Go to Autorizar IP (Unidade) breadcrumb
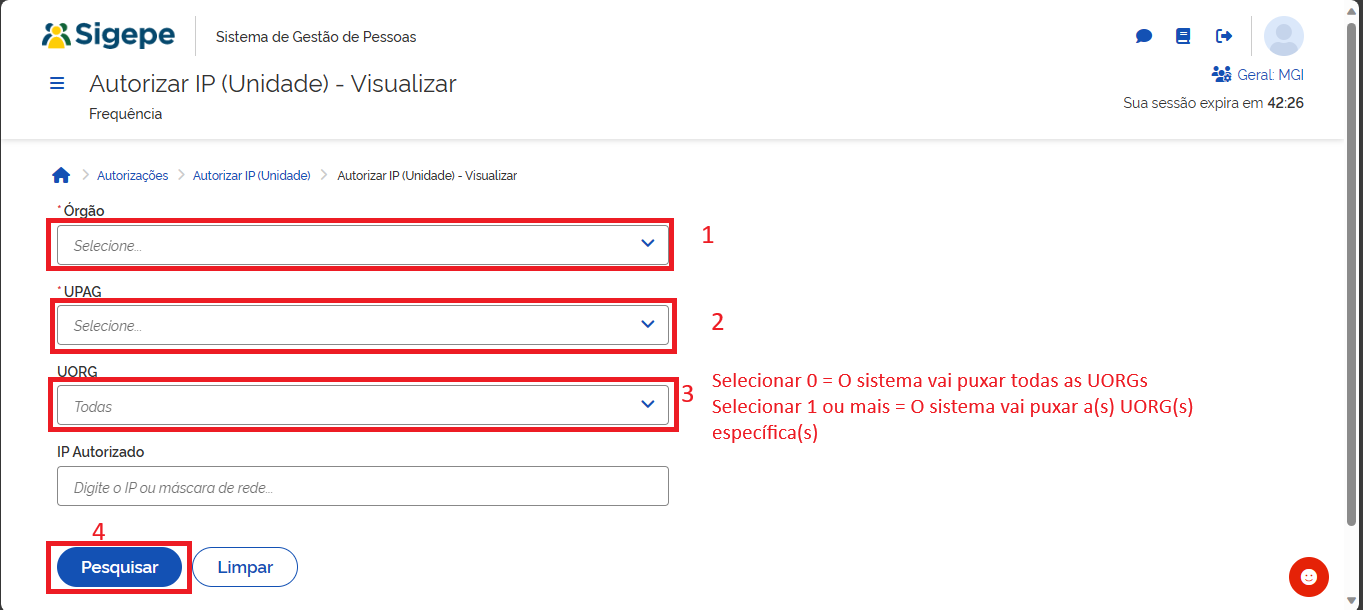The image size is (1363, 610). coord(251,175)
